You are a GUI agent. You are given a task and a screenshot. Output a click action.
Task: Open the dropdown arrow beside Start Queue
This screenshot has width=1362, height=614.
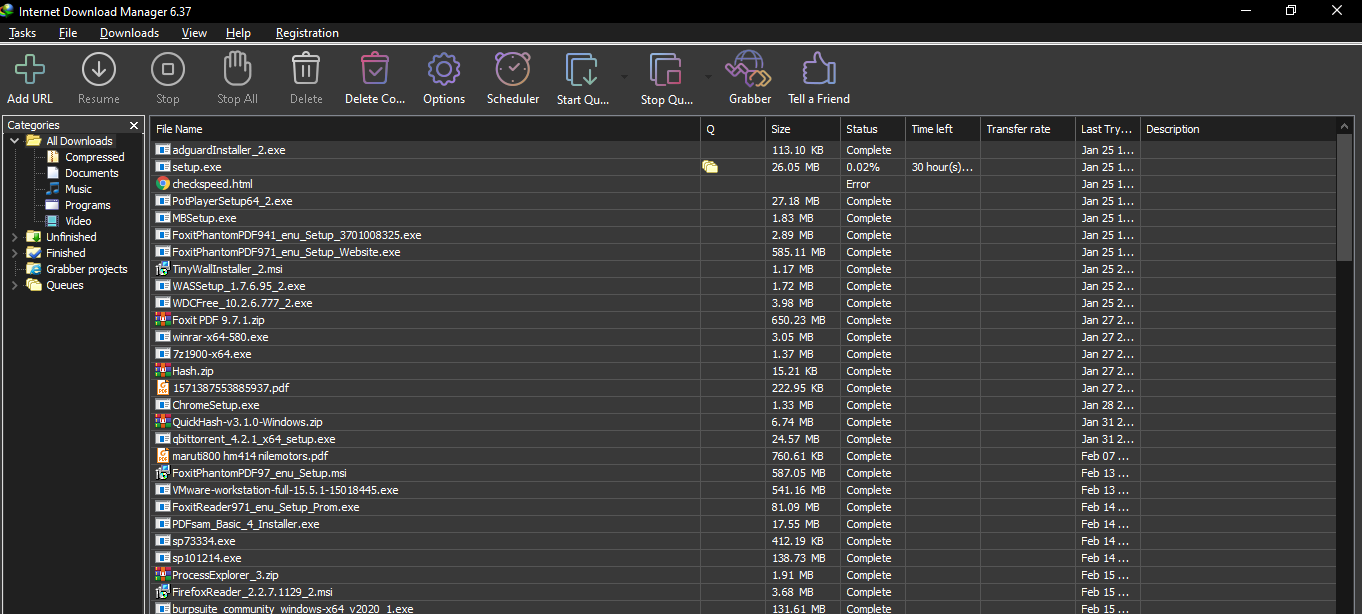point(624,76)
